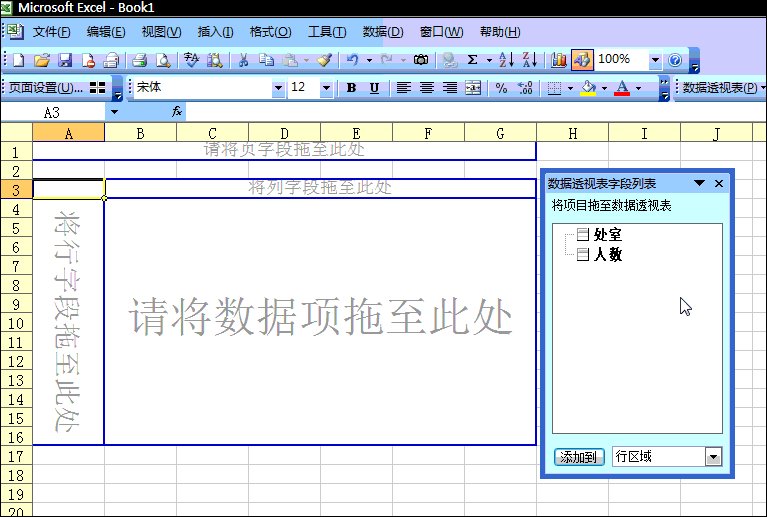767x517 pixels.
Task: Align cell text to the right
Action: tap(450, 88)
